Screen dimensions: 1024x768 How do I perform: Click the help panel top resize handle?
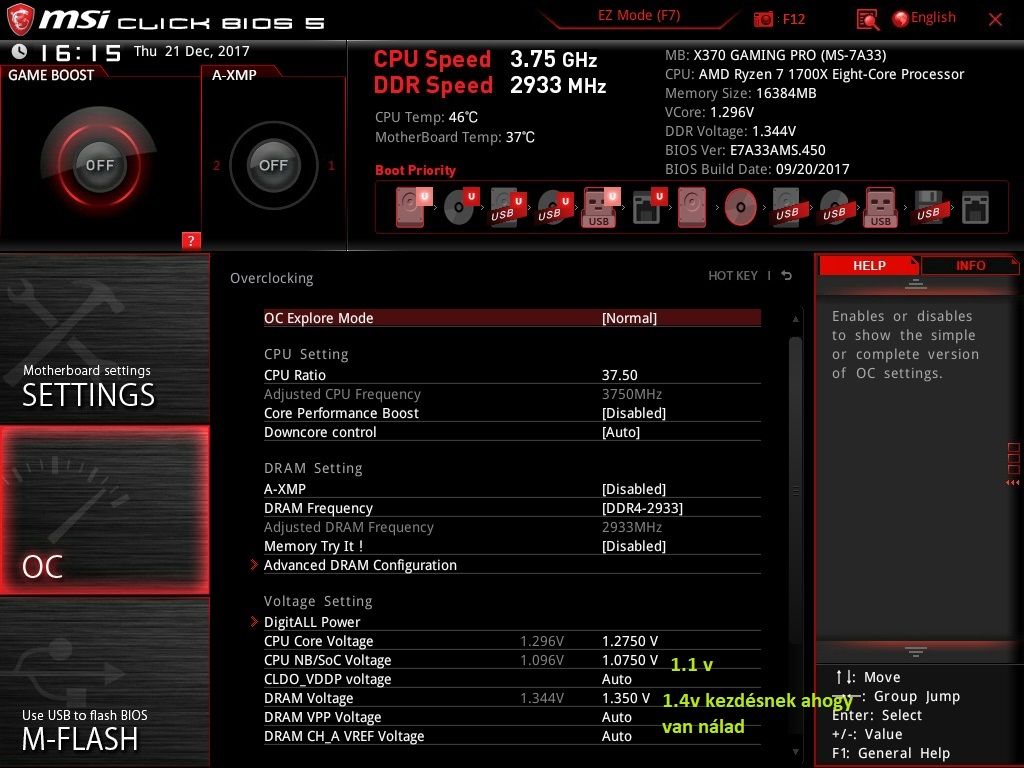click(x=916, y=284)
